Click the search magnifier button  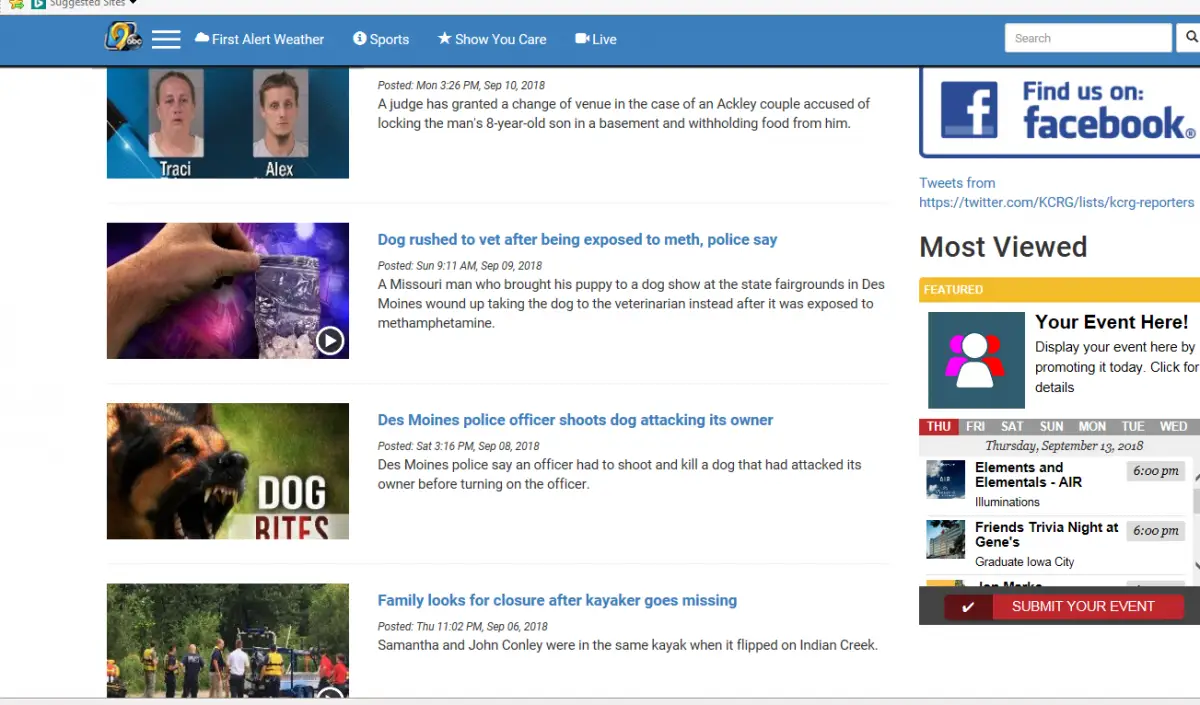pyautogui.click(x=1190, y=38)
